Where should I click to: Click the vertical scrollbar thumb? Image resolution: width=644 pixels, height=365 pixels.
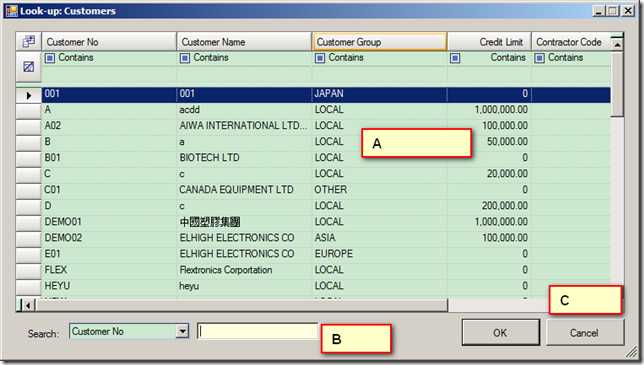(617, 84)
